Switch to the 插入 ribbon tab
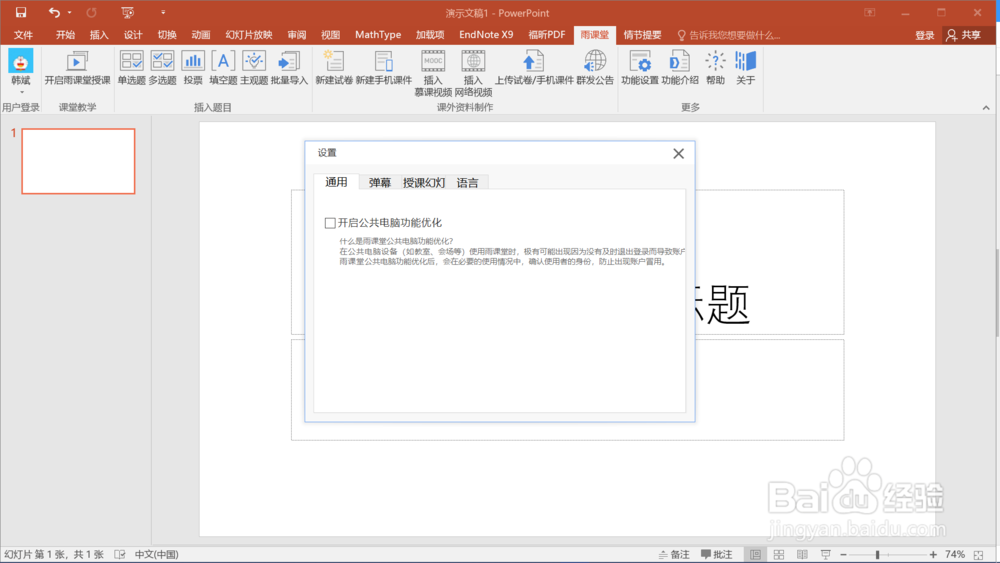Viewport: 1000px width, 563px height. point(99,35)
